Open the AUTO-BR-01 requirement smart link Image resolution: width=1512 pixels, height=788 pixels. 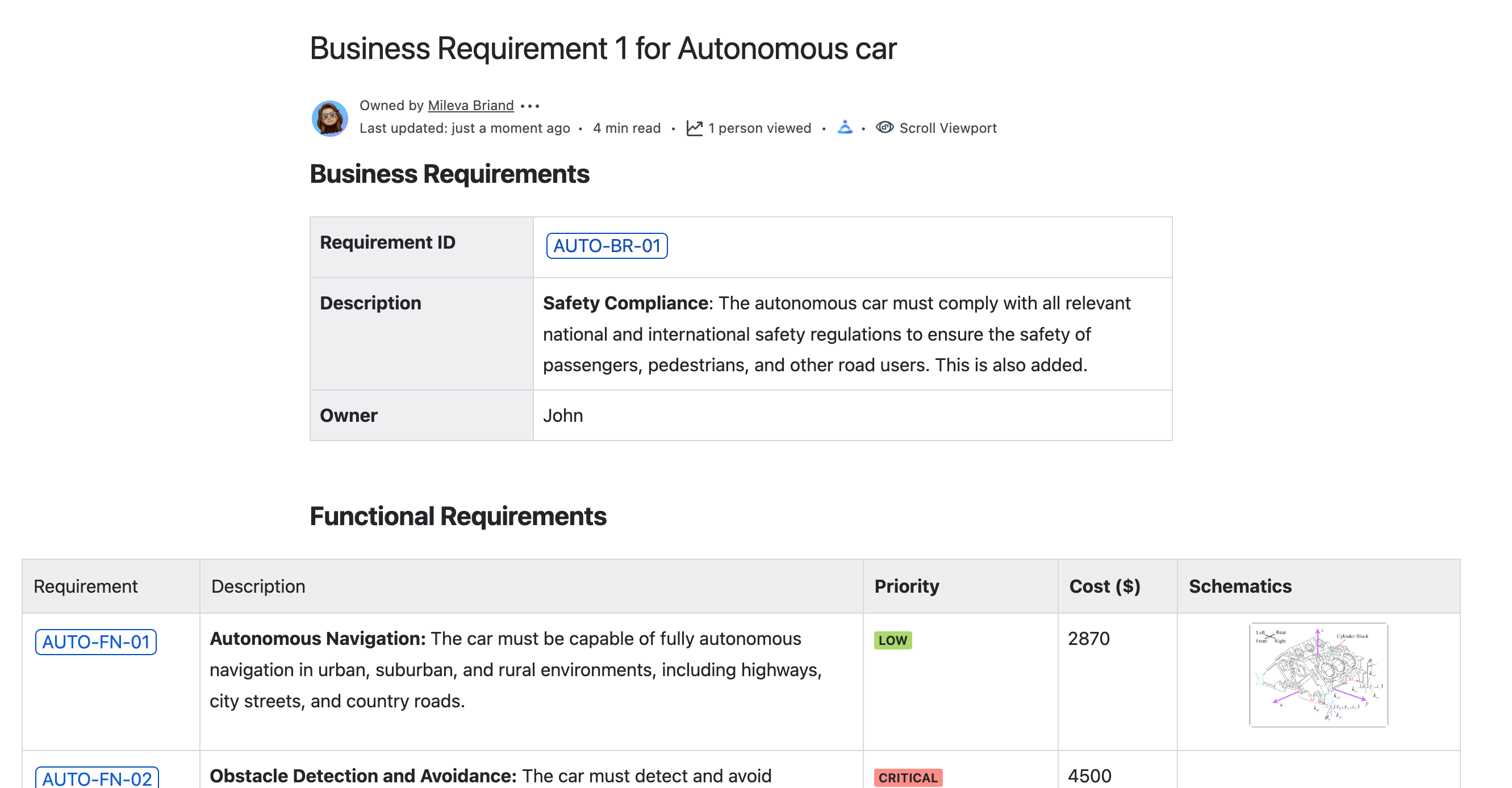coord(607,246)
